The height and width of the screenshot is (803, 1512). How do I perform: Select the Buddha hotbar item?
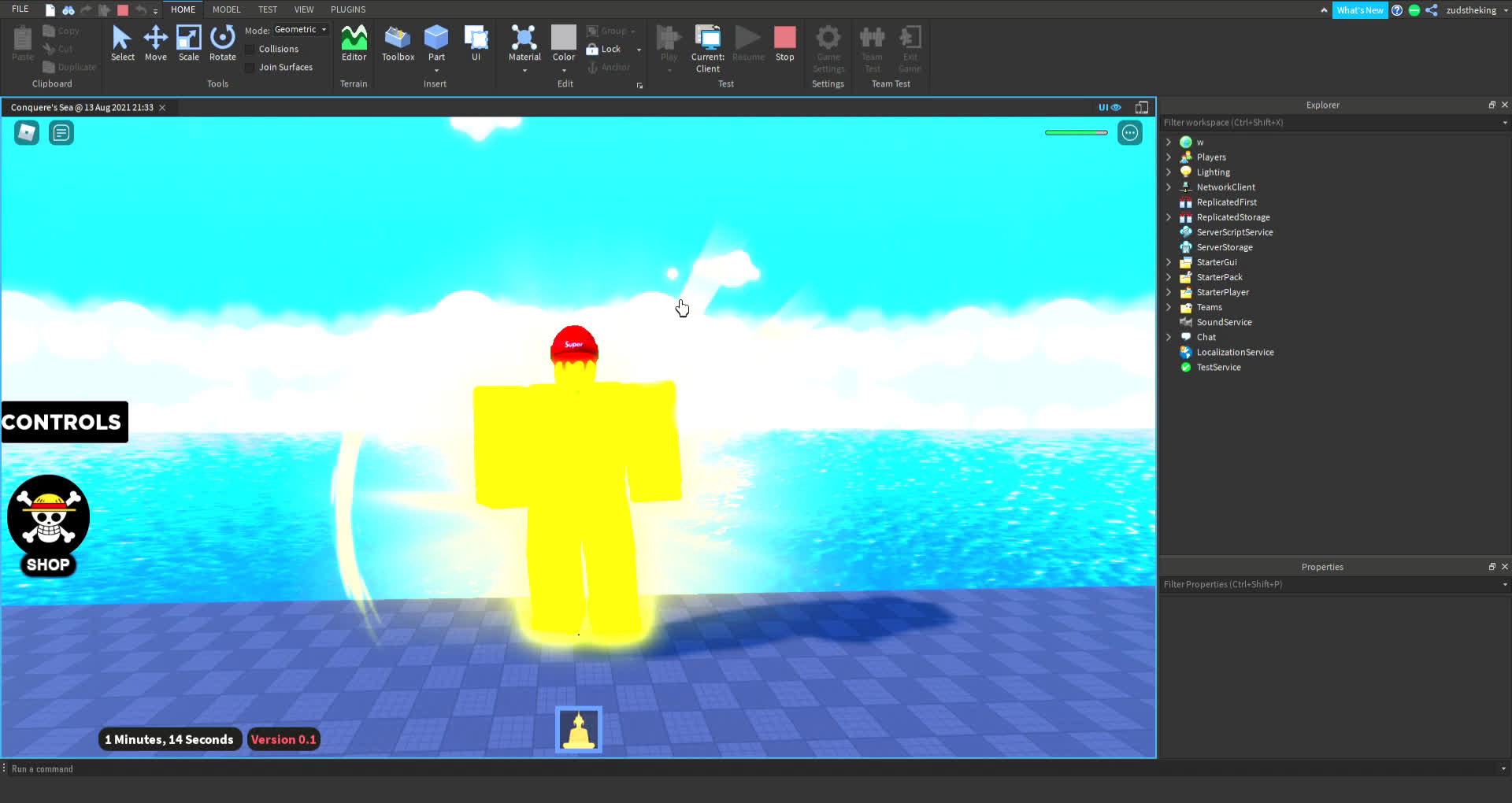579,730
